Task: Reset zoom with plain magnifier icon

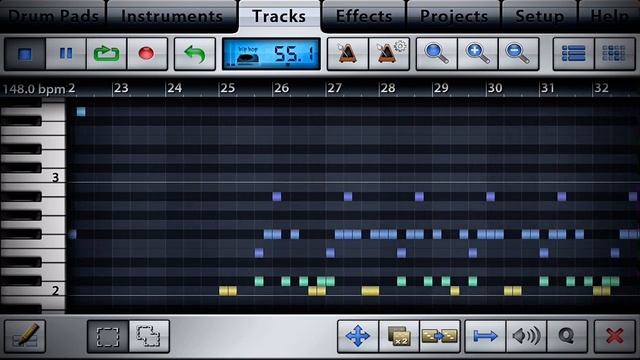Action: (x=437, y=54)
